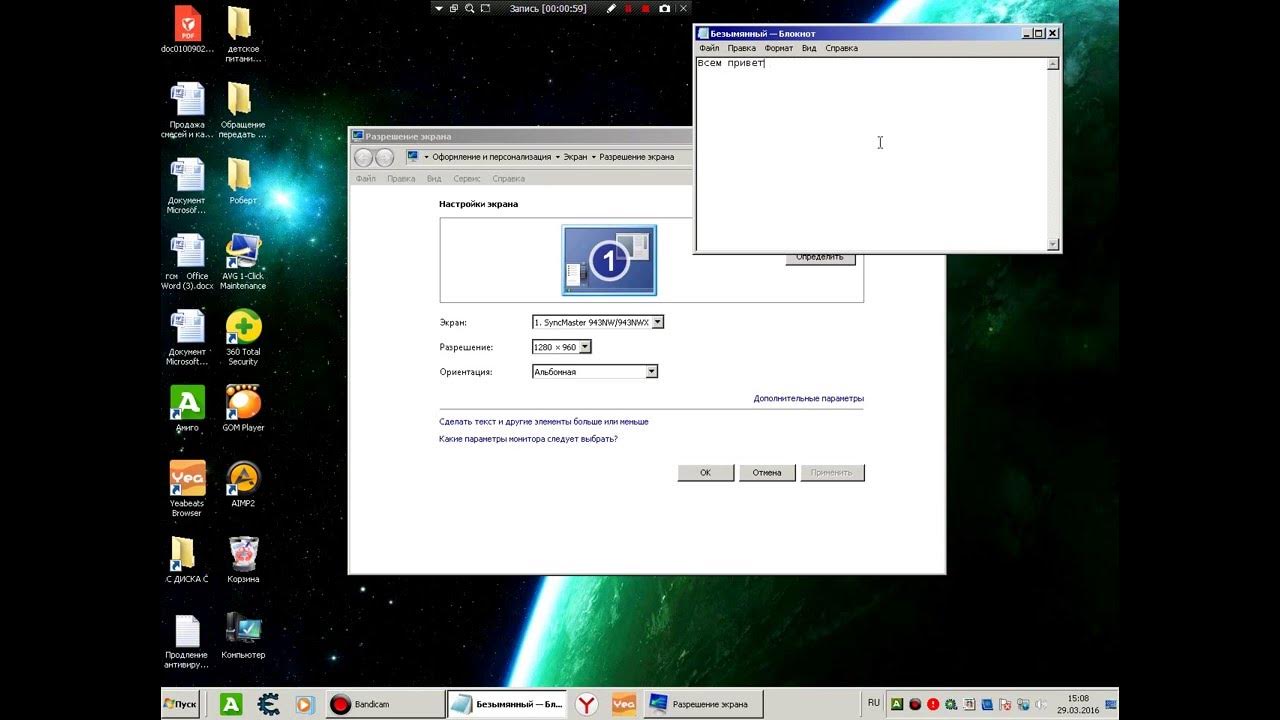
Task: Click OK in screen resolution window
Action: [705, 473]
